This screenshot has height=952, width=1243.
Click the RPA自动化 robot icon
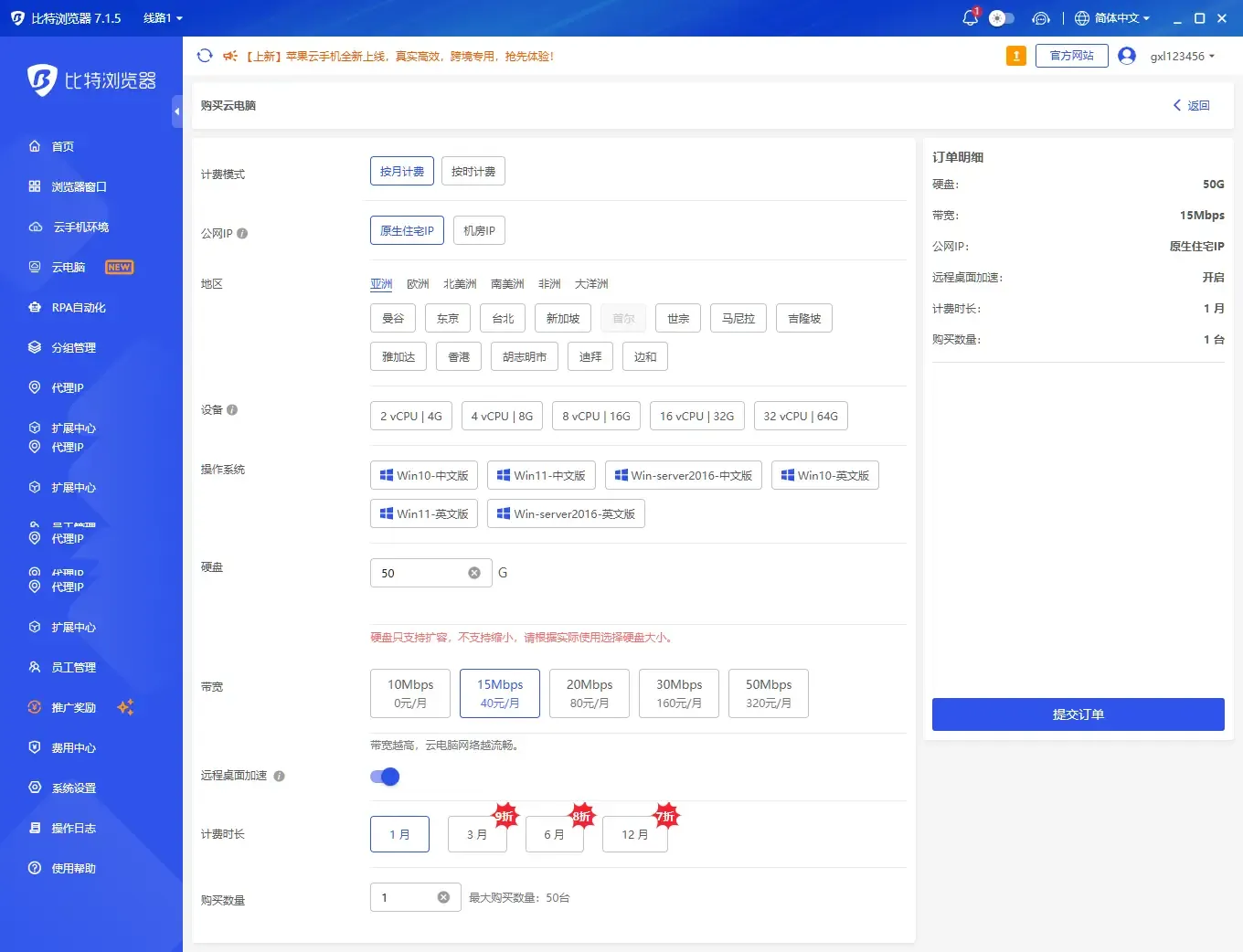tap(35, 307)
